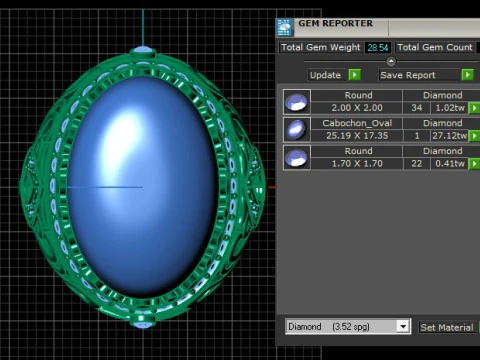Click the Total Gem Weight label
This screenshot has width=480, height=360.
321,47
